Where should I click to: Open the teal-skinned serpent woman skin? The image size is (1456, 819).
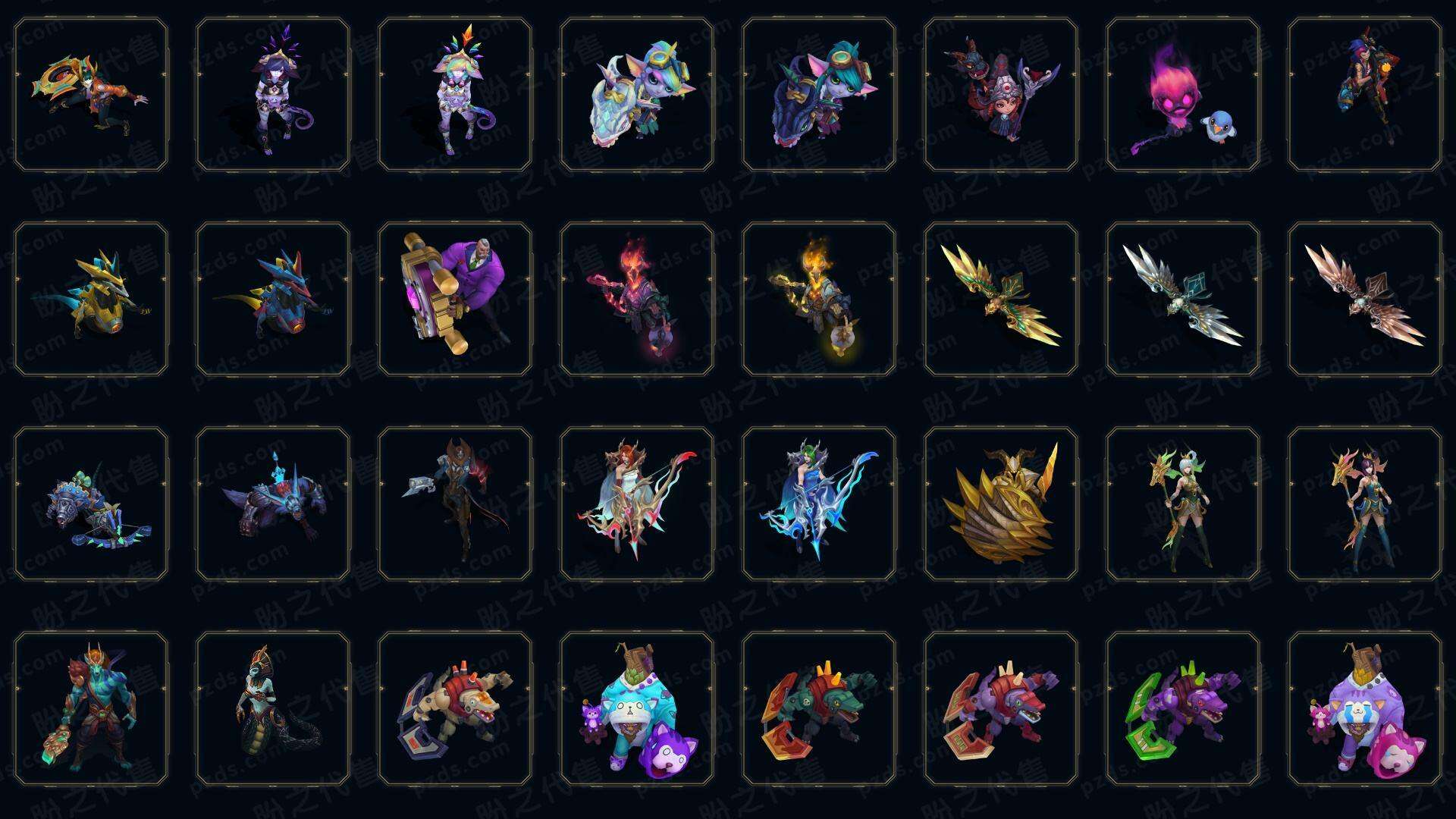coord(273,708)
